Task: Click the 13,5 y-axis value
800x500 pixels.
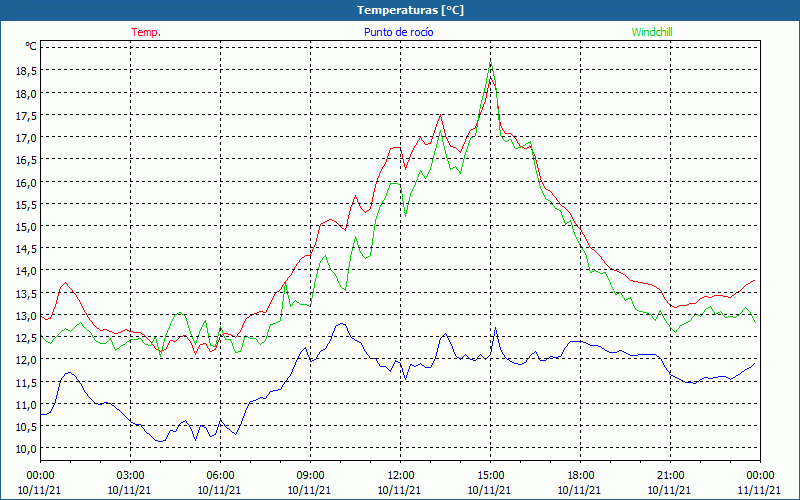Action: point(26,293)
